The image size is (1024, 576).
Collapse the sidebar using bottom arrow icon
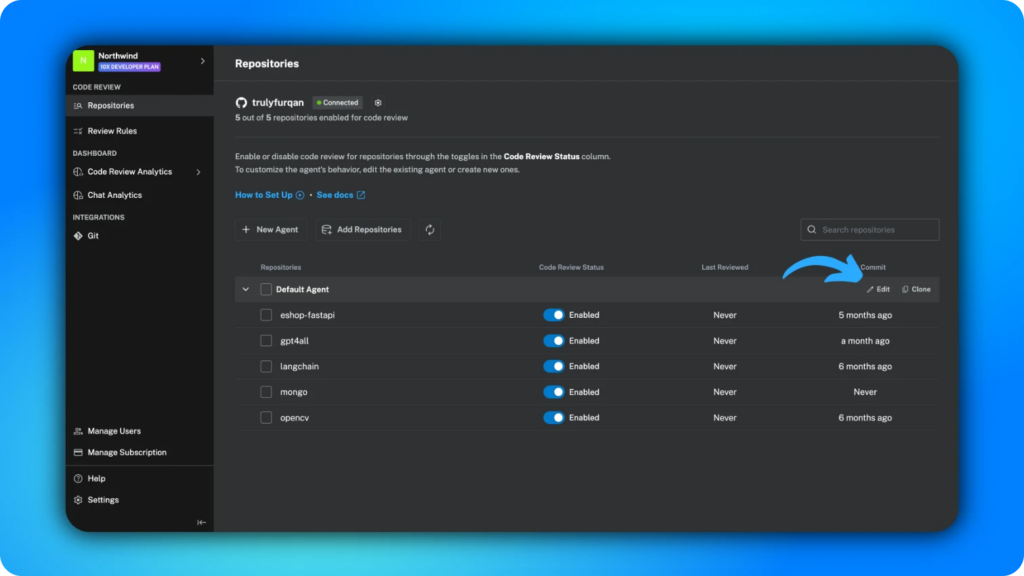[201, 522]
